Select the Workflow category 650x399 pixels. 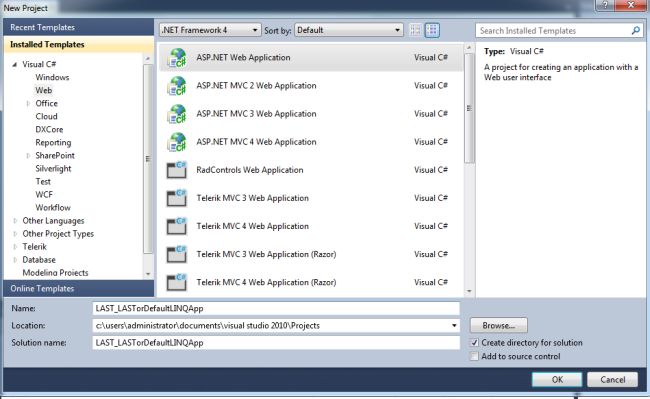coord(53,208)
